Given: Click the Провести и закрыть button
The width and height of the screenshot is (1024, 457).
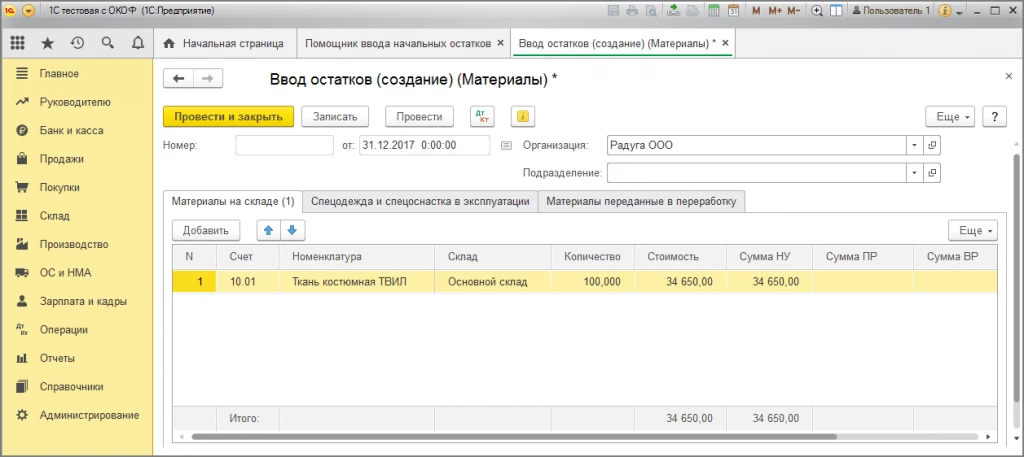Looking at the screenshot, I should click(228, 117).
